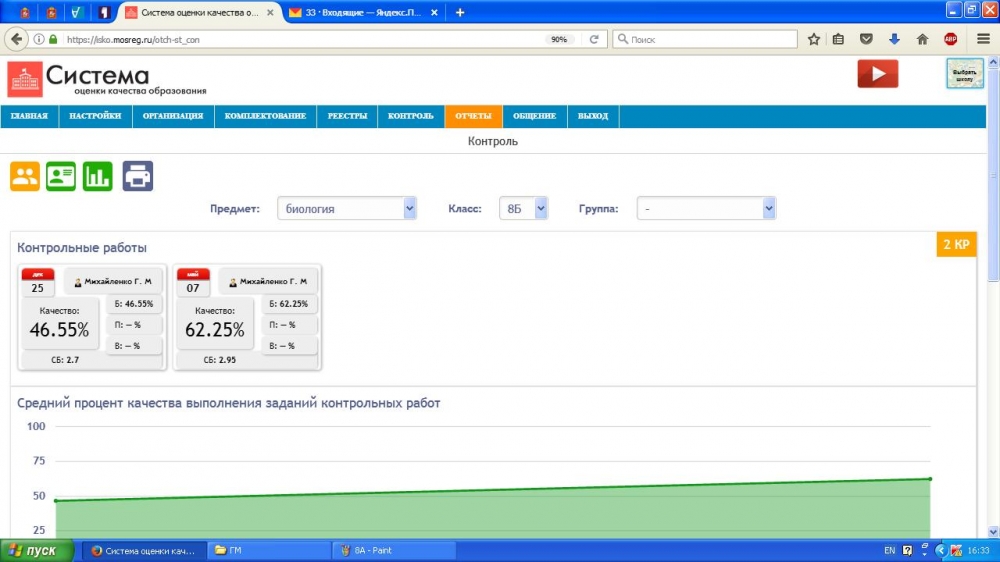Click the EN language indicator in tray

[x=889, y=551]
